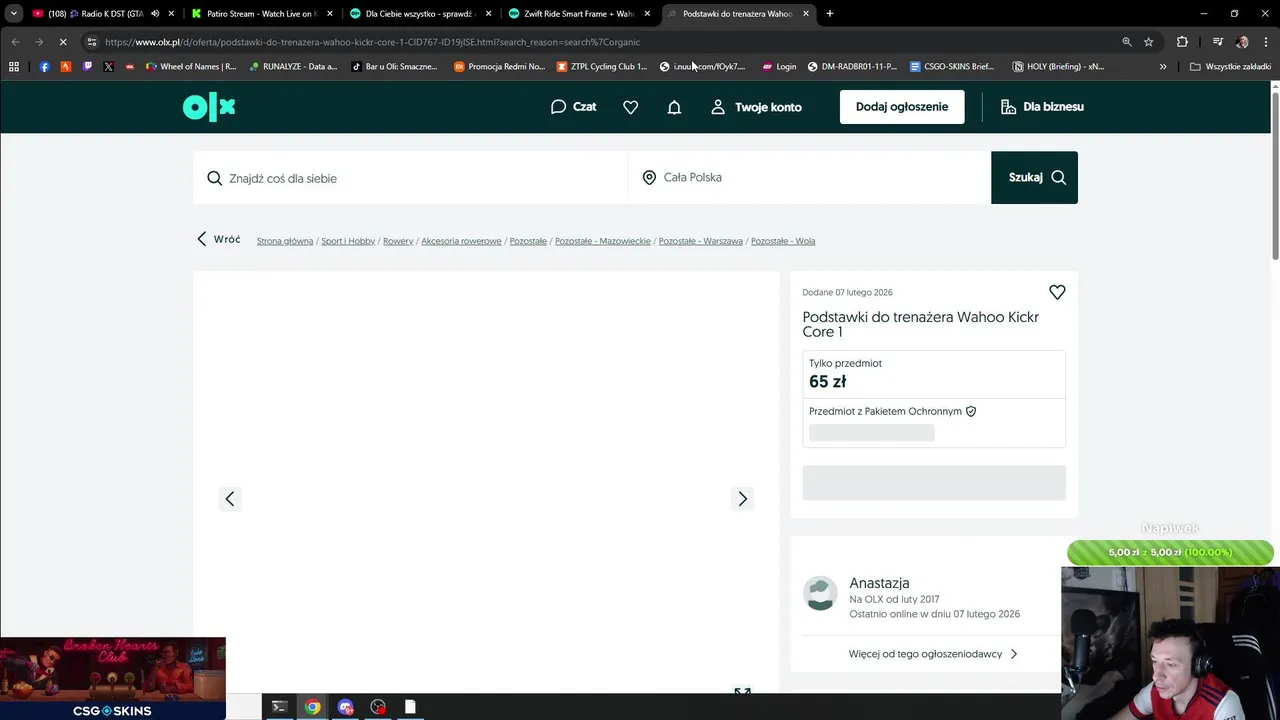The width and height of the screenshot is (1280, 720).
Task: Open Bar u Oli TikTok bookmark
Action: 394,67
